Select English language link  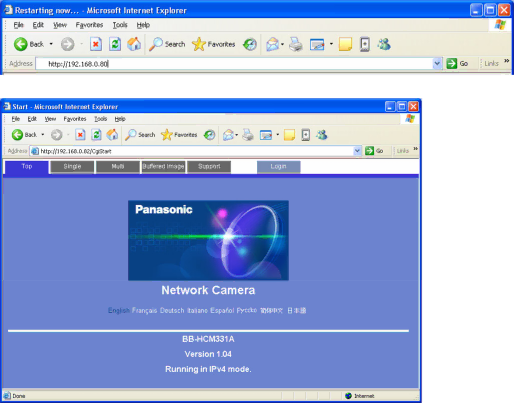click(119, 310)
